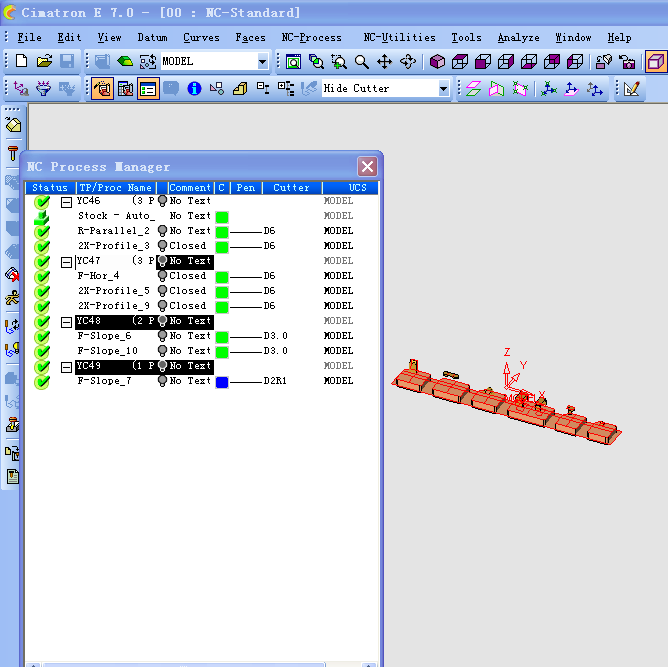Screen dimensions: 668x667
Task: Click the camera snapshot icon
Action: [627, 62]
